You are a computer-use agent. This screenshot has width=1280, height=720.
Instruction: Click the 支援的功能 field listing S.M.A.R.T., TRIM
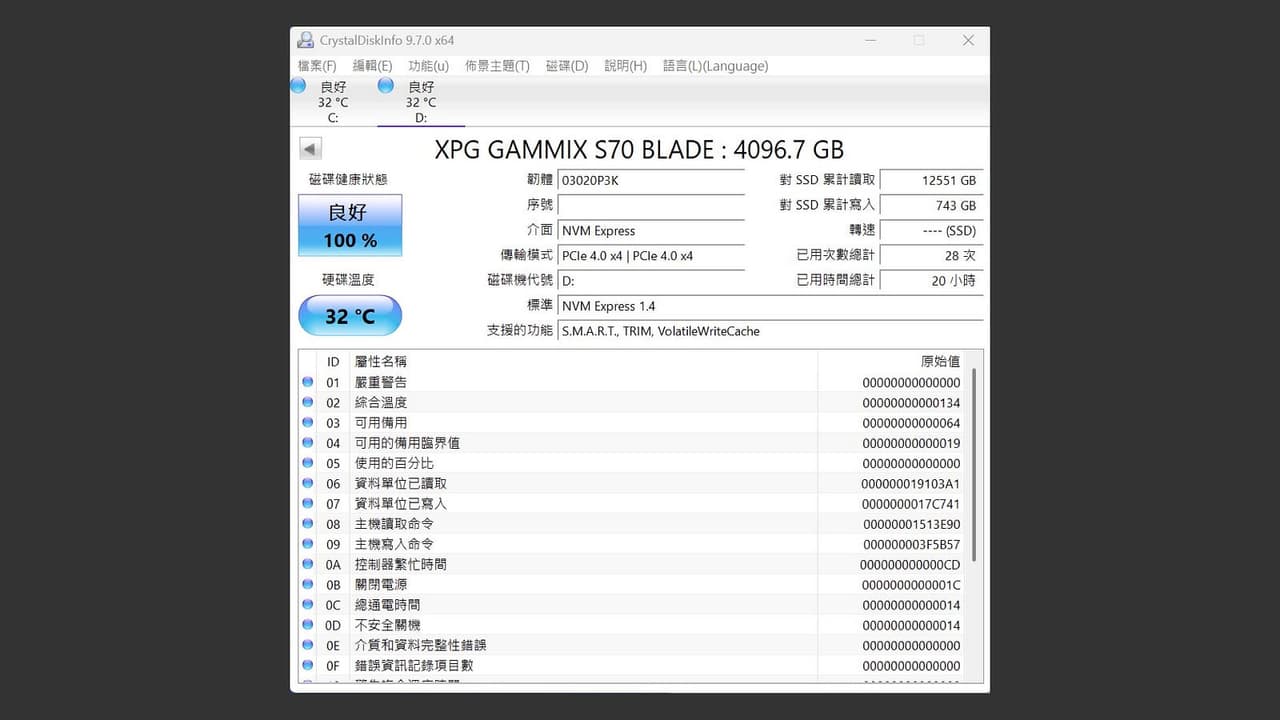(770, 331)
